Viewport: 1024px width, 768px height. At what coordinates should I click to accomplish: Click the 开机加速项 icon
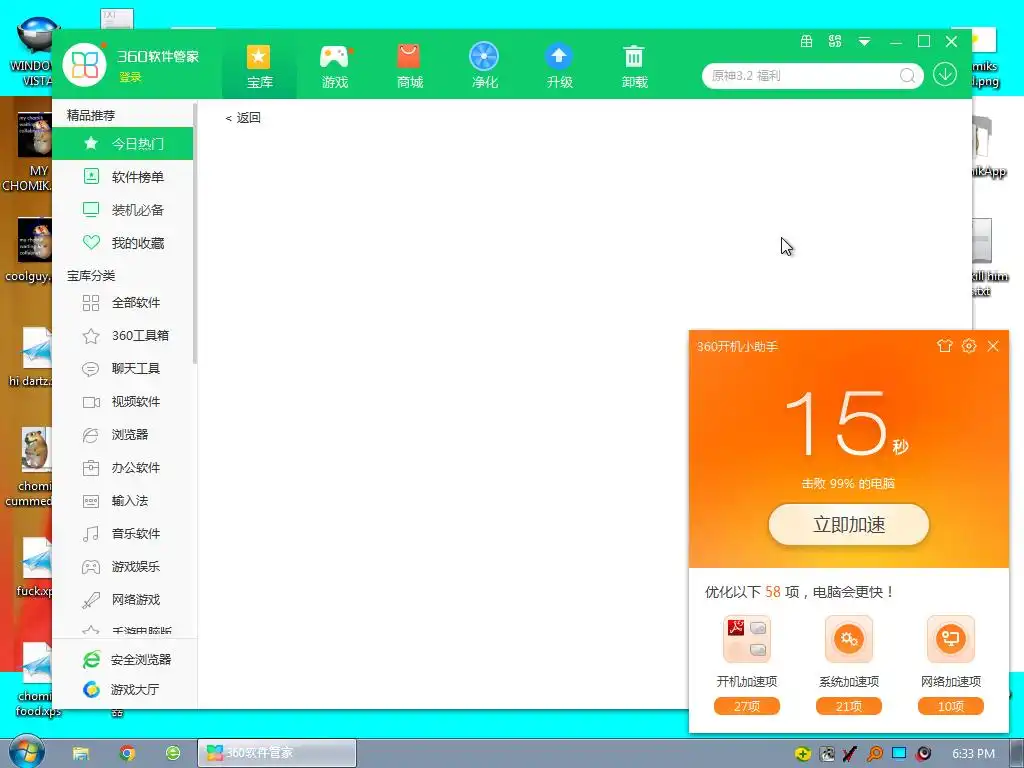[x=746, y=639]
